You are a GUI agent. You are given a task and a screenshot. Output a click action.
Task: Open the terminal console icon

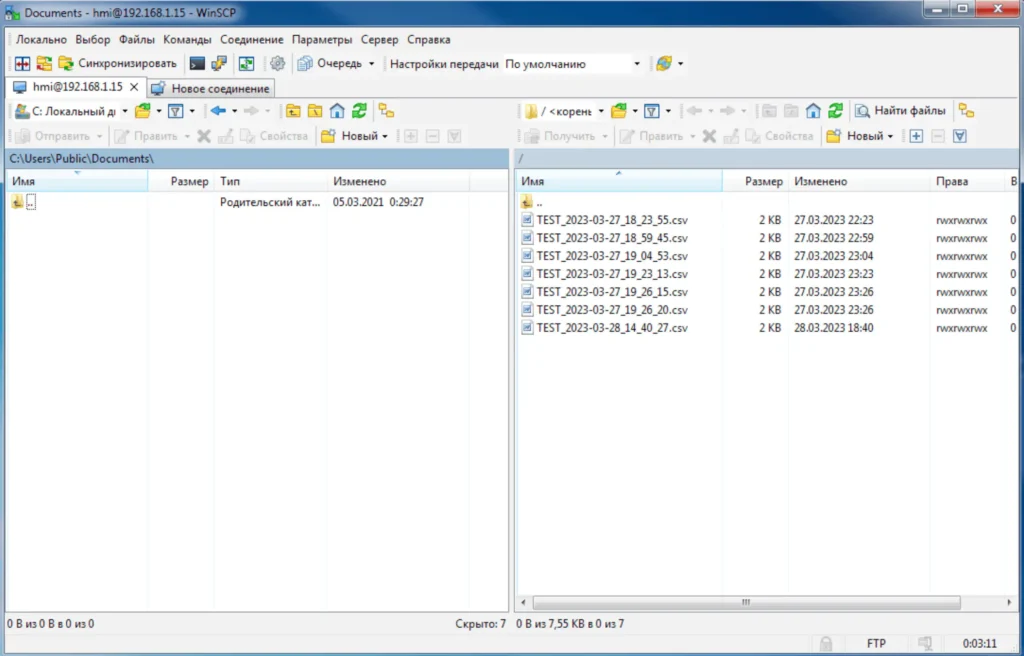[197, 63]
